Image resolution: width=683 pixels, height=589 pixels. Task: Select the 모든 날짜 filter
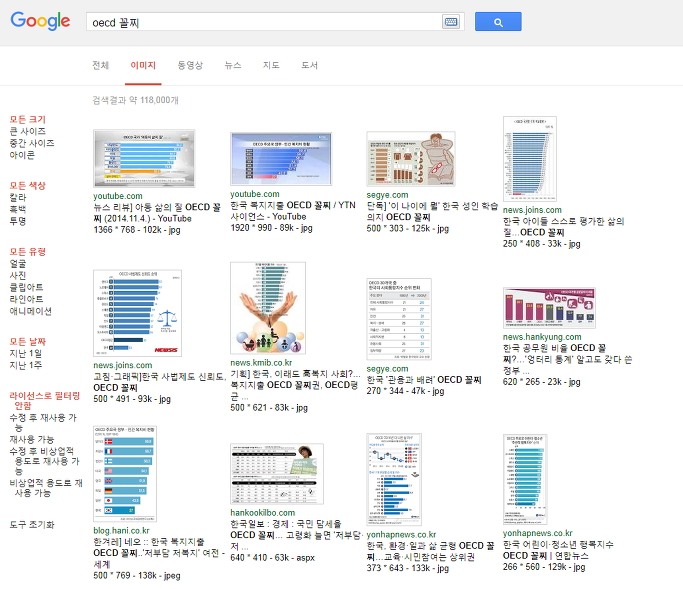(x=27, y=342)
